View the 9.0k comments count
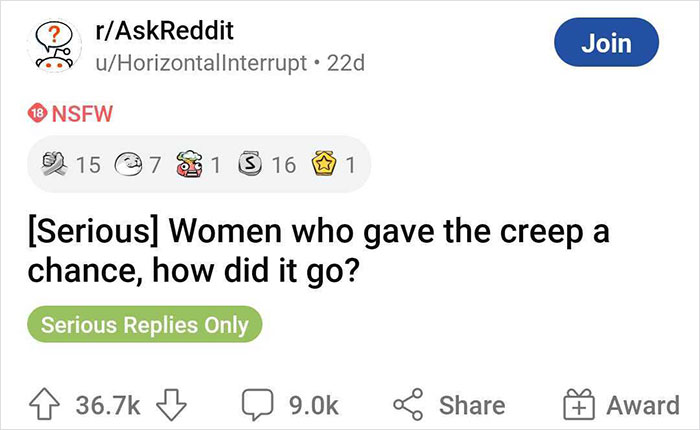 [312, 404]
